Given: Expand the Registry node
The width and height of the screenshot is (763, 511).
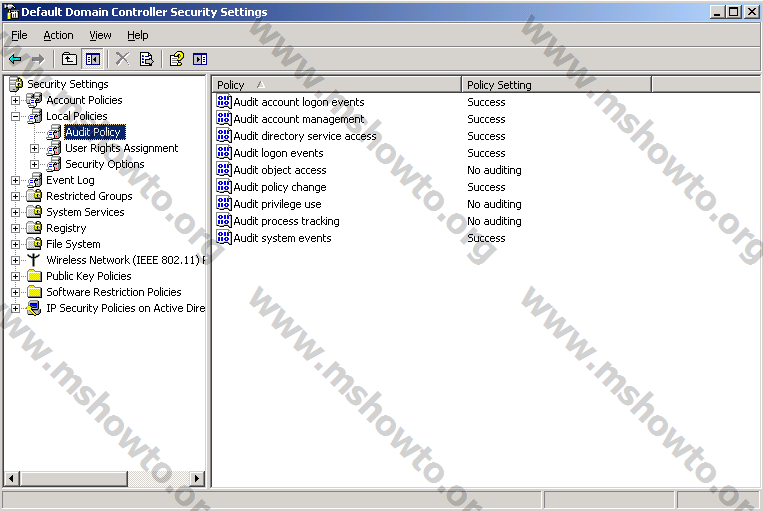Looking at the screenshot, I should [x=16, y=228].
